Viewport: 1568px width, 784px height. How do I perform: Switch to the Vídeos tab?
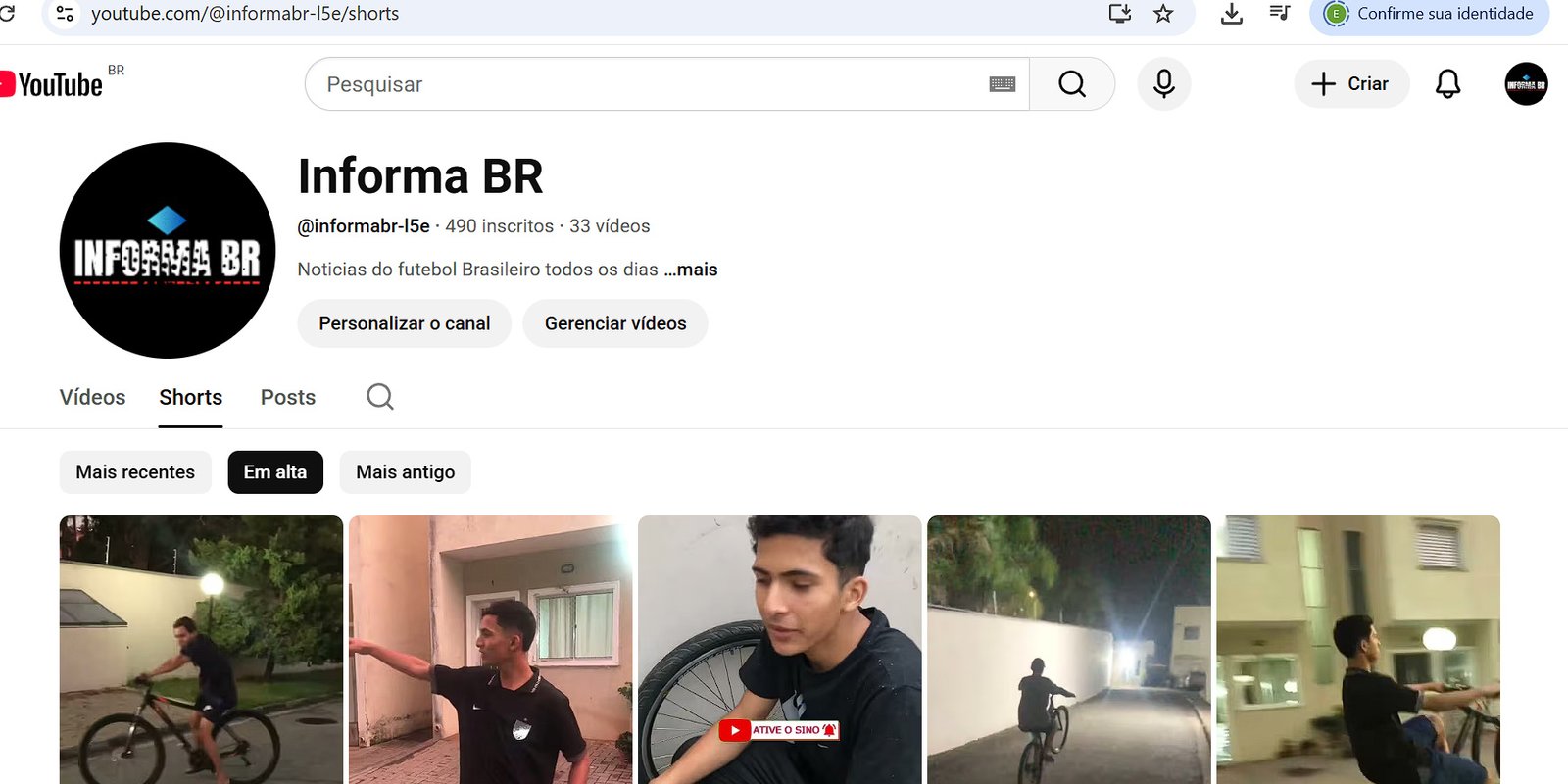click(93, 397)
